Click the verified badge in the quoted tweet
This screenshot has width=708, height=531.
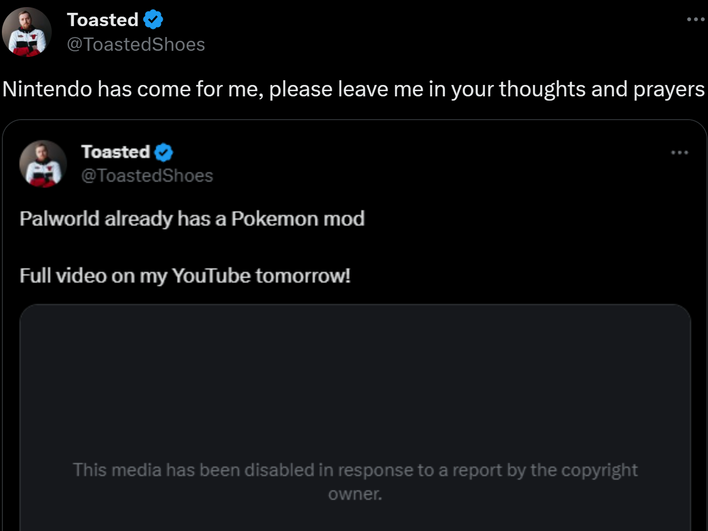click(165, 152)
